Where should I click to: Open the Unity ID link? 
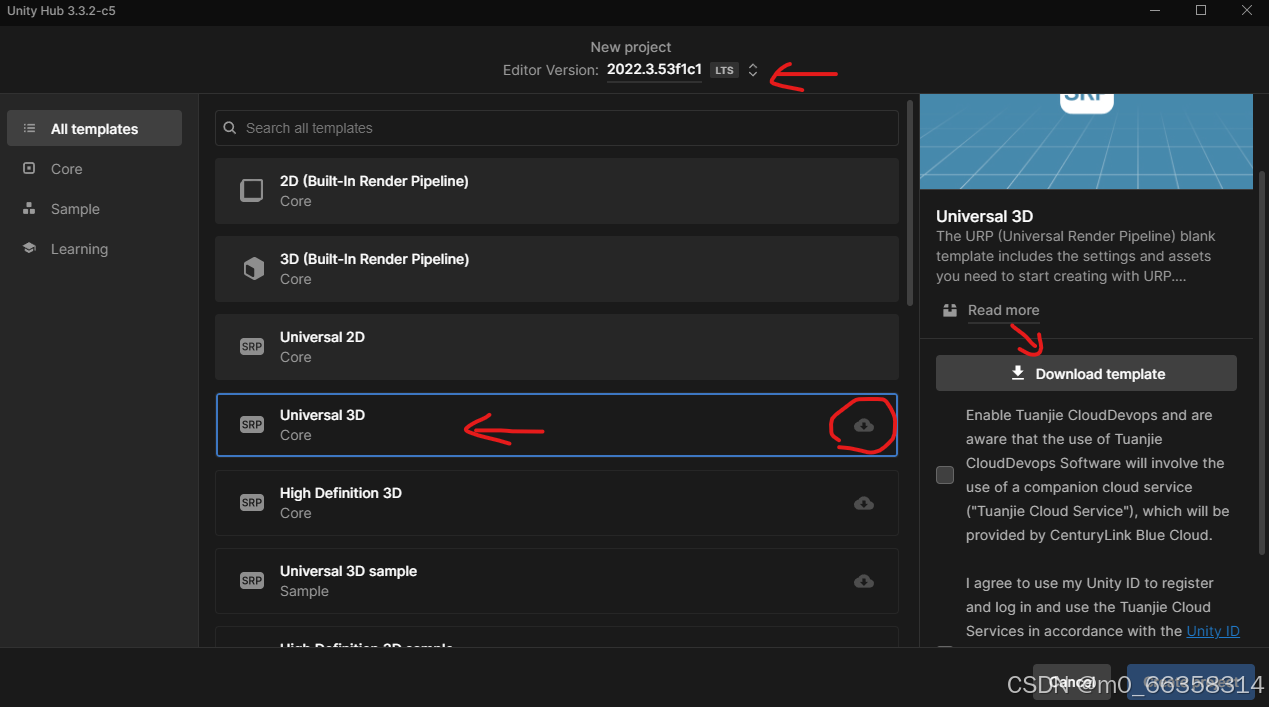pos(1213,631)
